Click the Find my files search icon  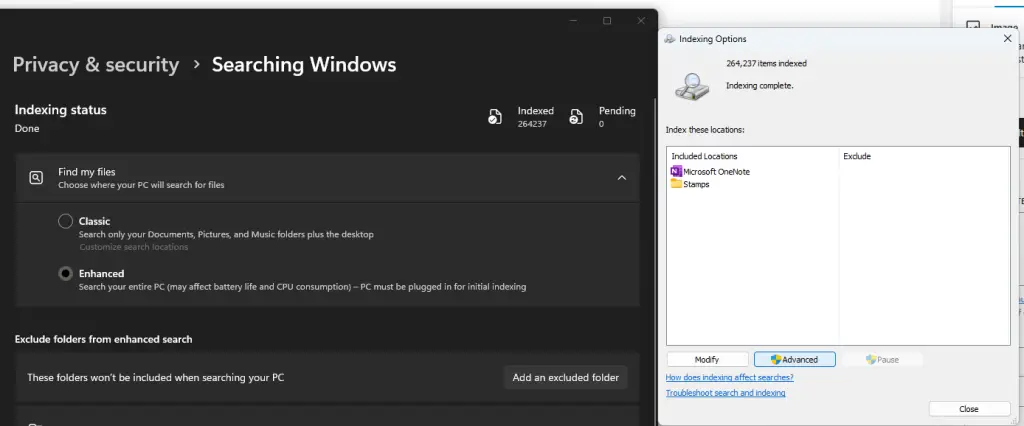[x=36, y=178]
